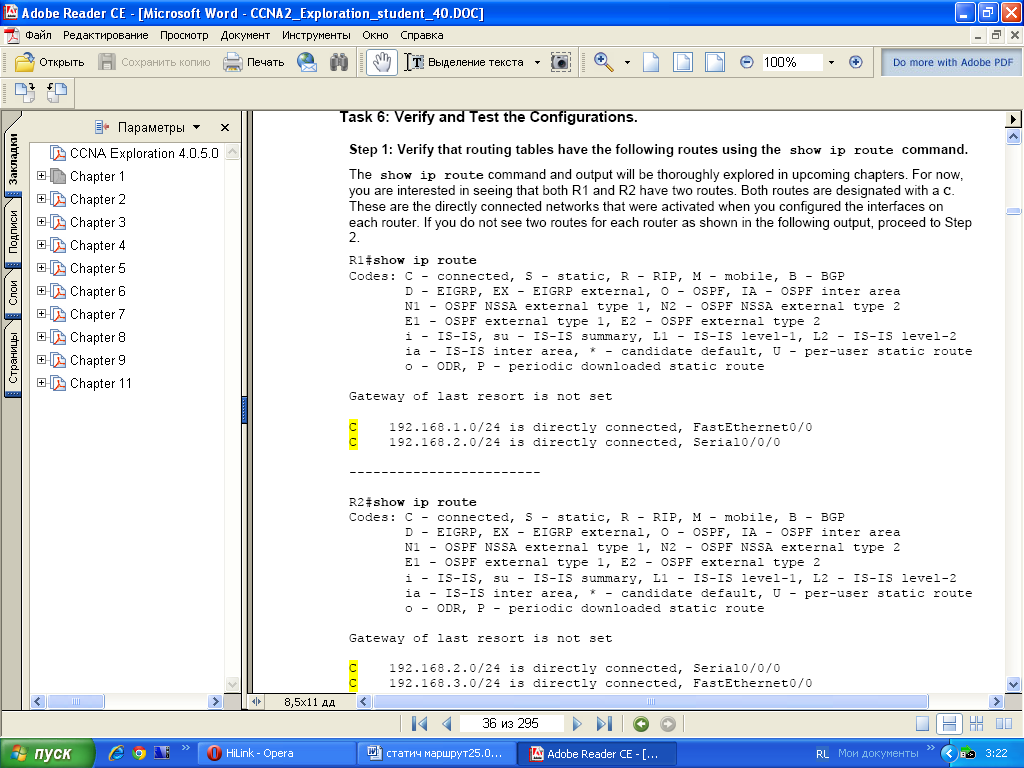
Task: Select the Hand tool
Action: click(x=382, y=62)
